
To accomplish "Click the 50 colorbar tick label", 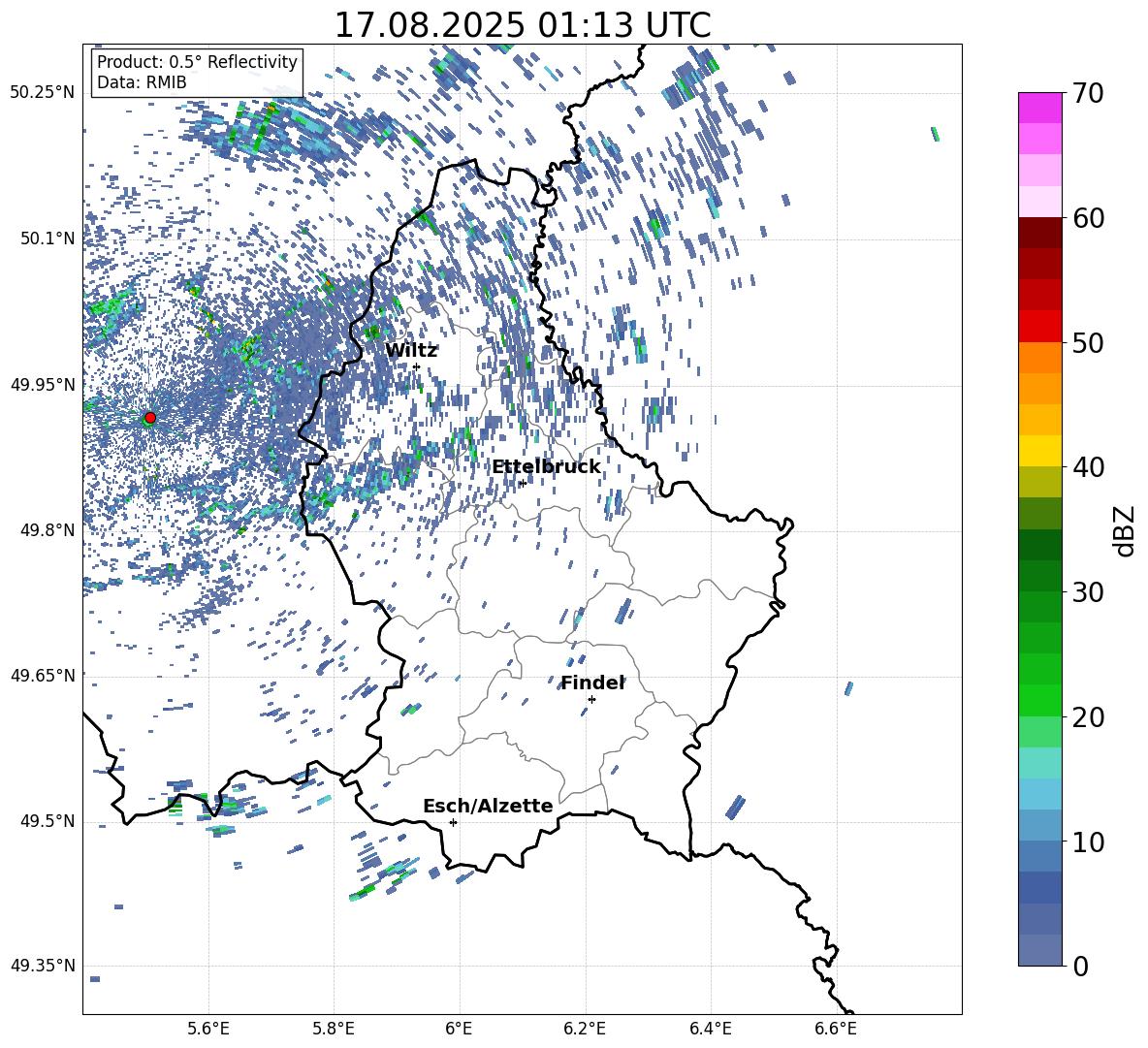I will pyautogui.click(x=1088, y=343).
